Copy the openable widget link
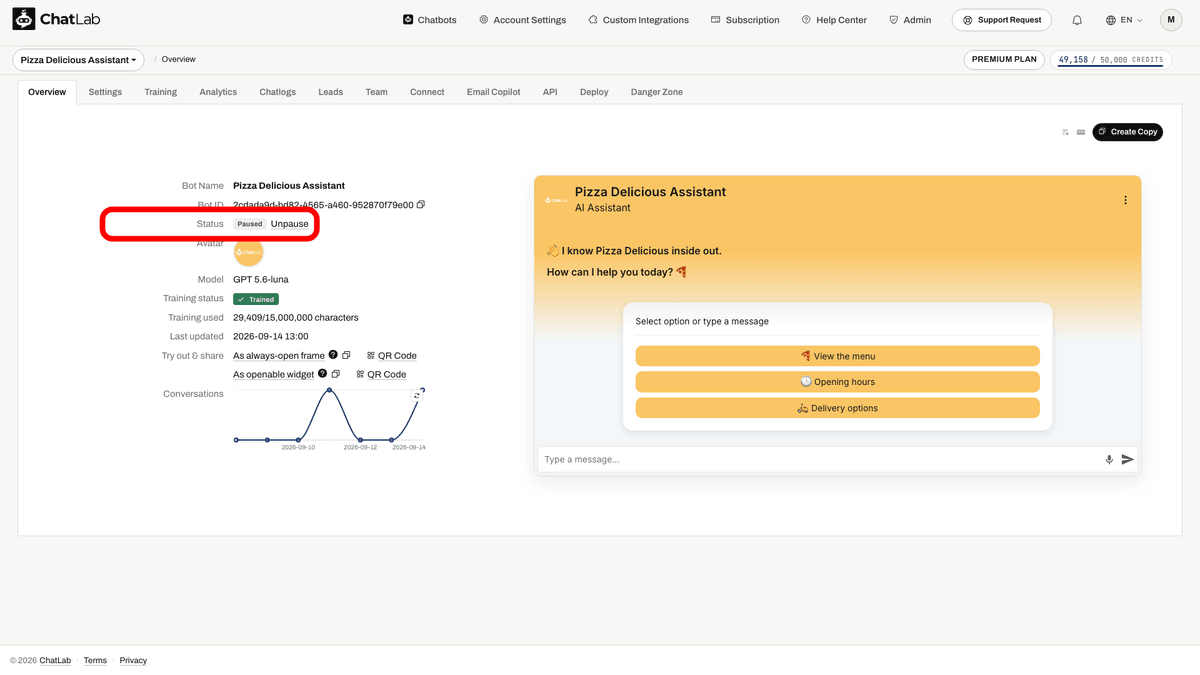Screen dimensions: 1200x675 click(336, 374)
